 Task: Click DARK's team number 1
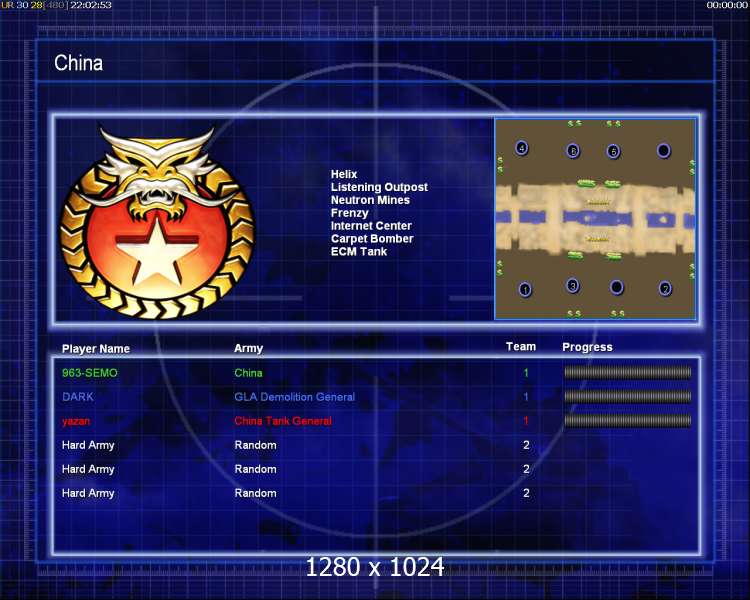pyautogui.click(x=526, y=397)
